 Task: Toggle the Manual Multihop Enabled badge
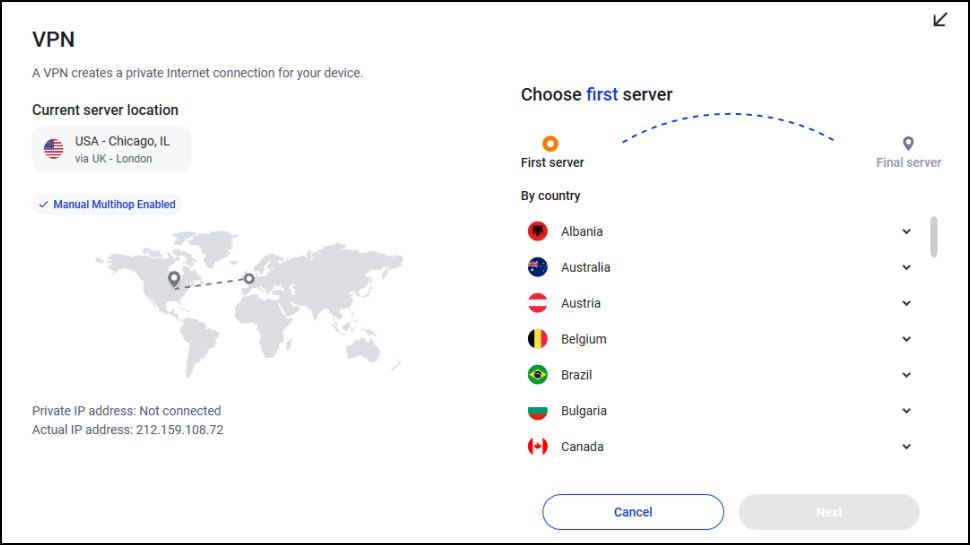[107, 204]
